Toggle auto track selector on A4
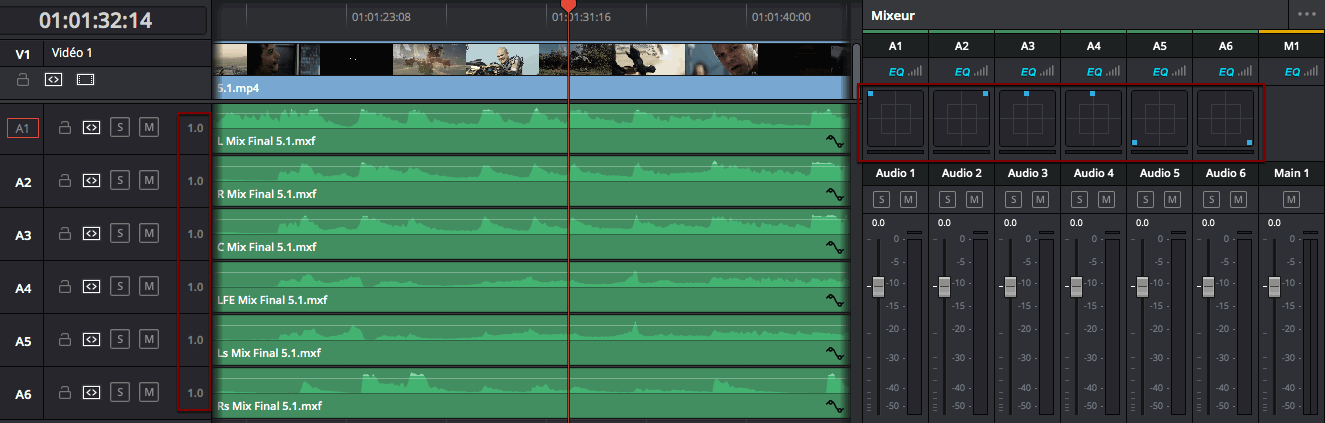This screenshot has width=1325, height=423. point(91,287)
